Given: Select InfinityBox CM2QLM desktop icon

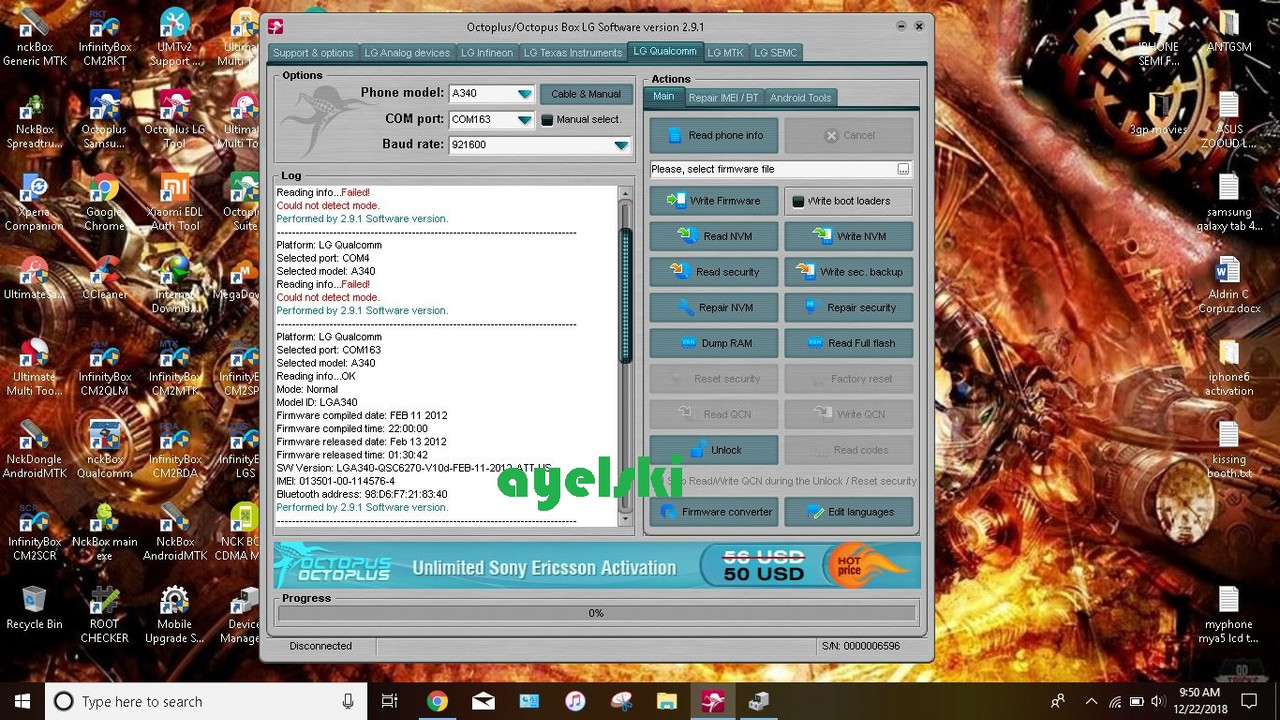Looking at the screenshot, I should [x=105, y=368].
